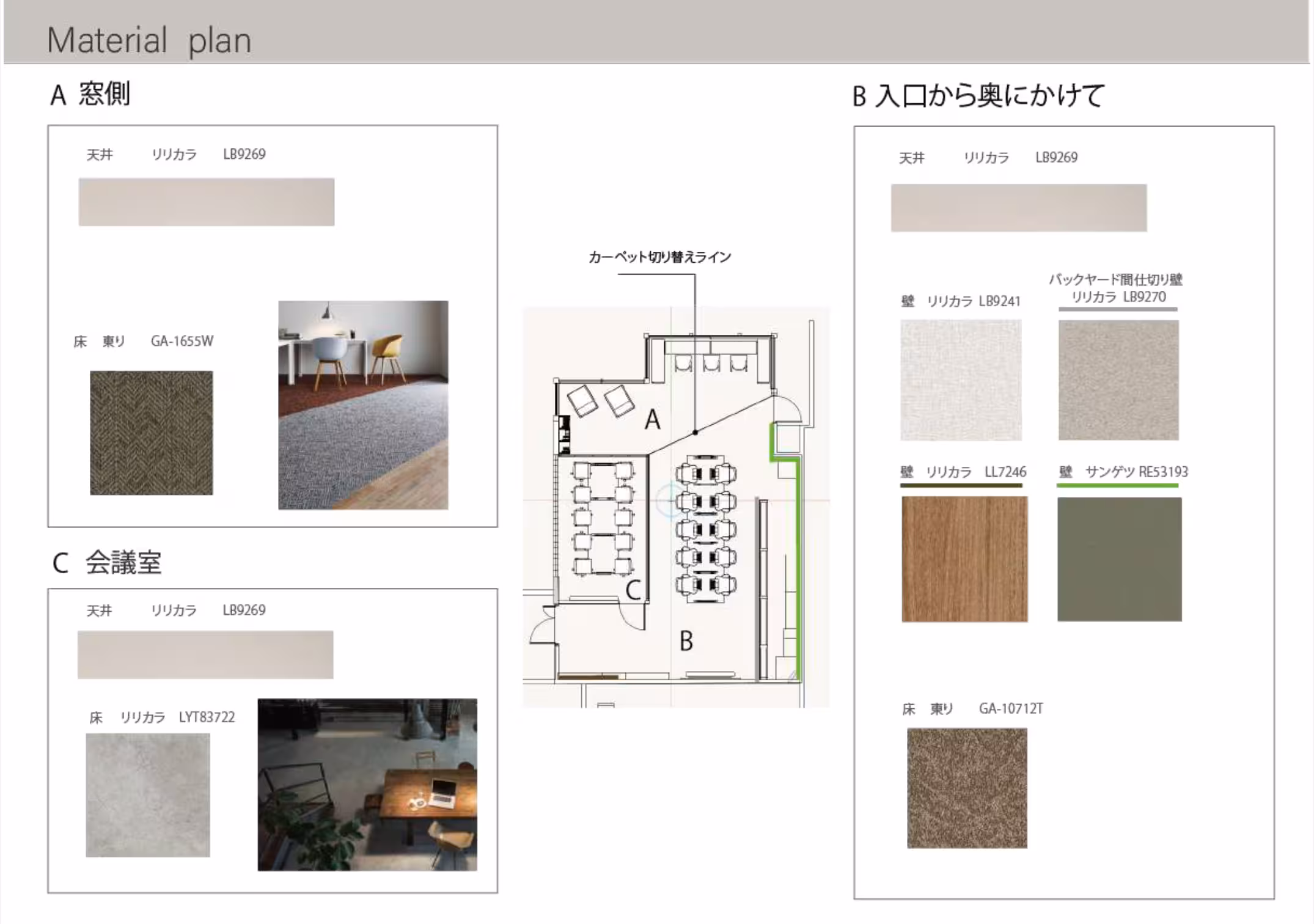Click the LB9241 white wall swatch

coord(961,380)
